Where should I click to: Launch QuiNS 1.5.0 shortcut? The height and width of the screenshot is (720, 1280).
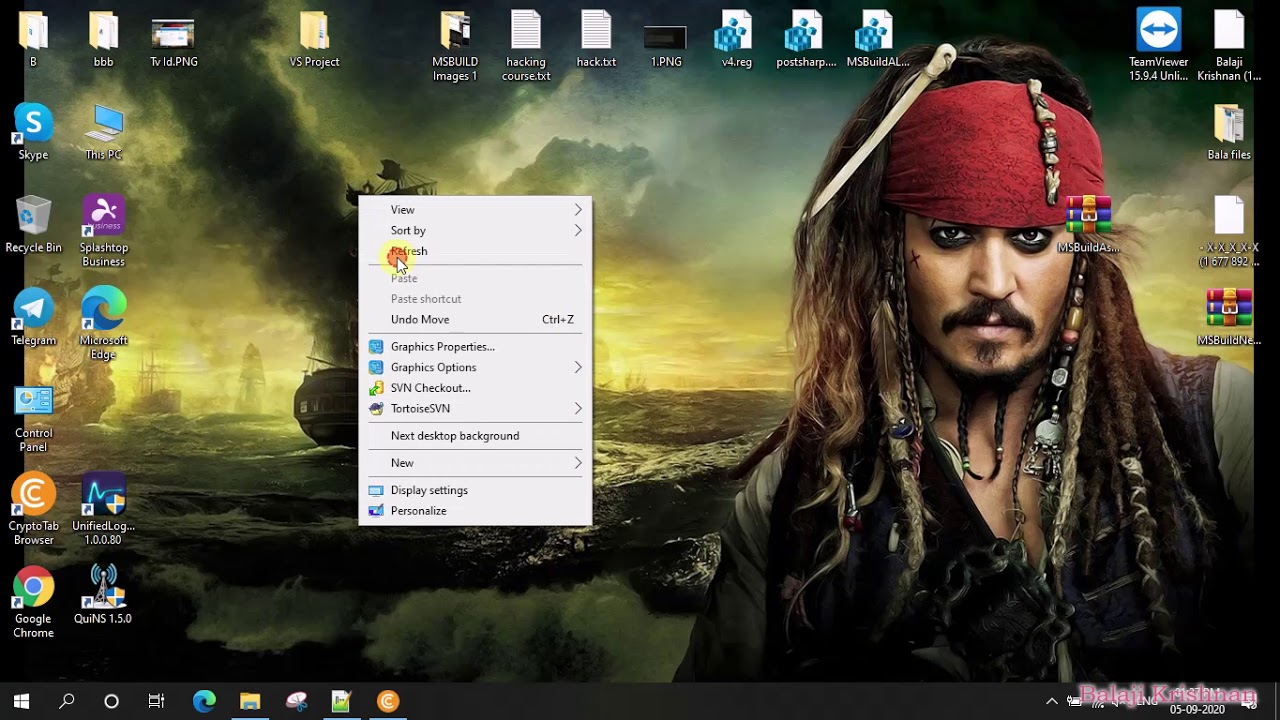pos(103,588)
